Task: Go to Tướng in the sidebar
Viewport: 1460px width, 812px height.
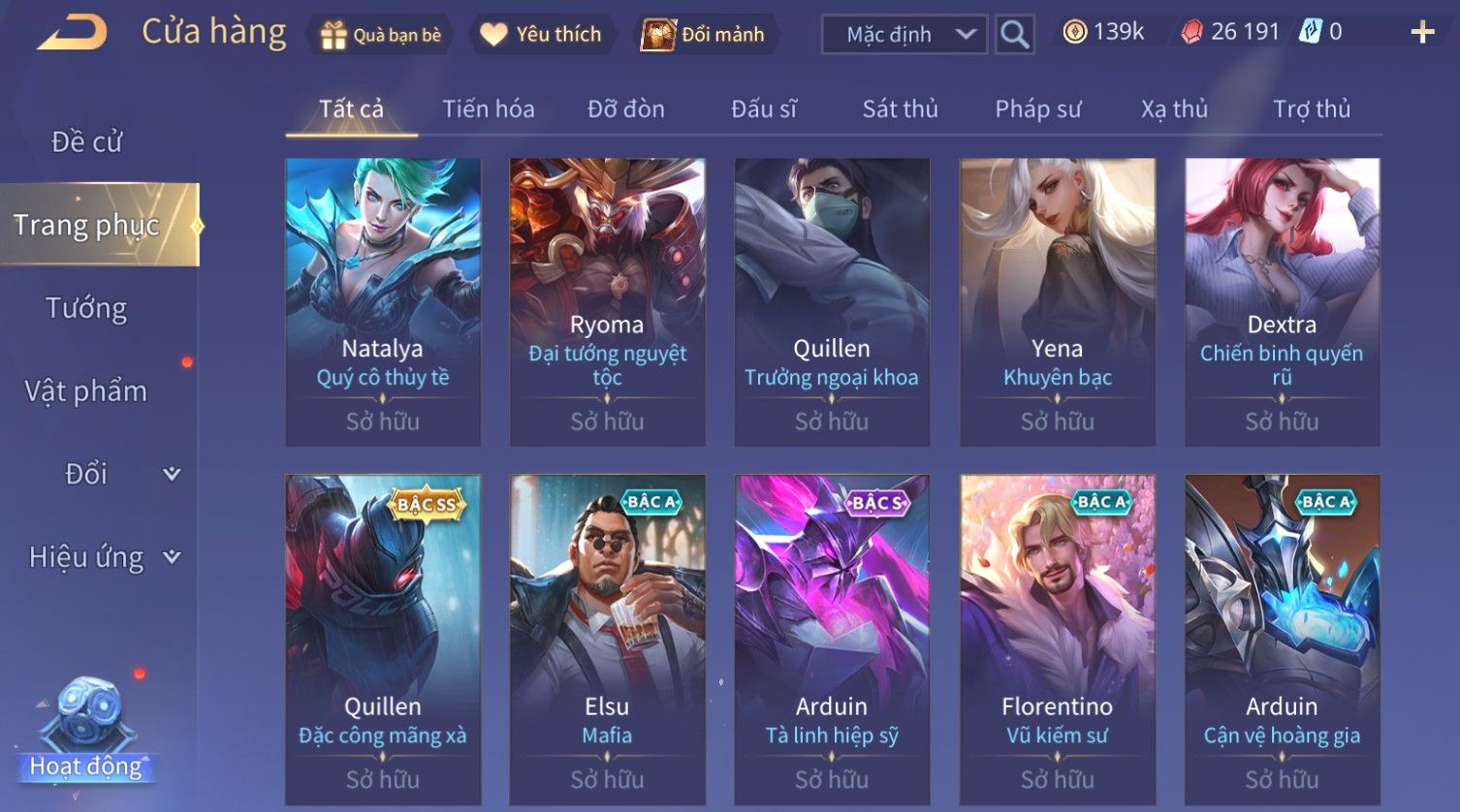Action: click(86, 308)
